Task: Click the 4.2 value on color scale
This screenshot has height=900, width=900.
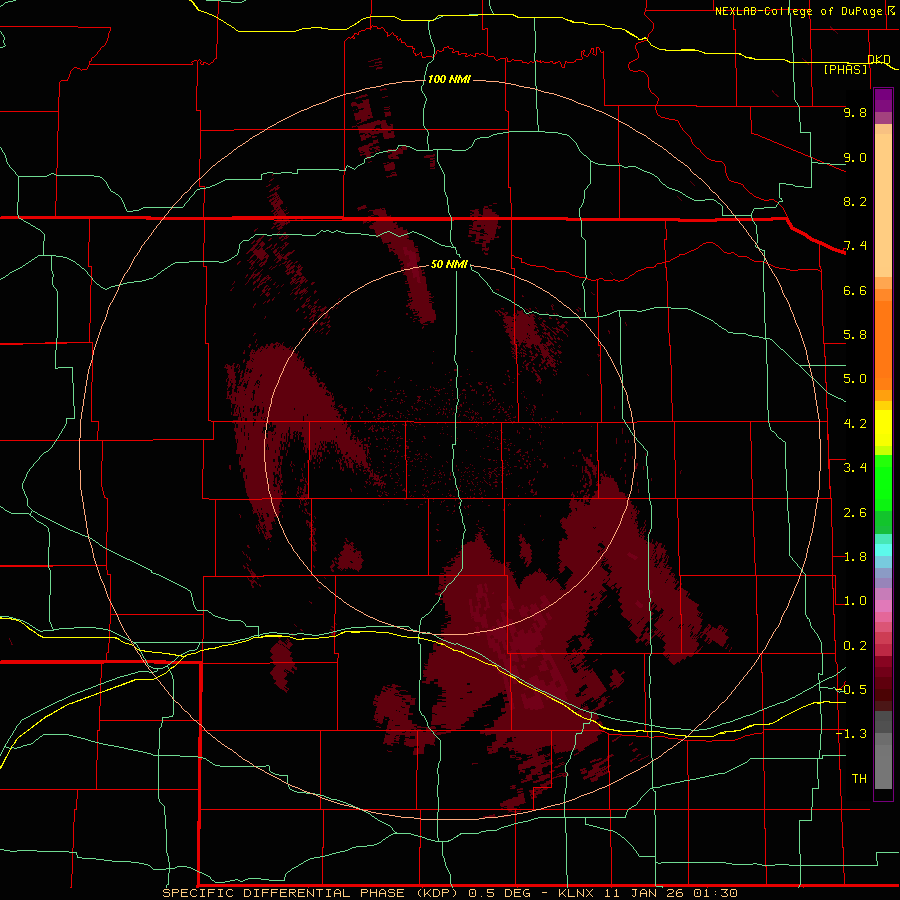Action: coord(855,424)
